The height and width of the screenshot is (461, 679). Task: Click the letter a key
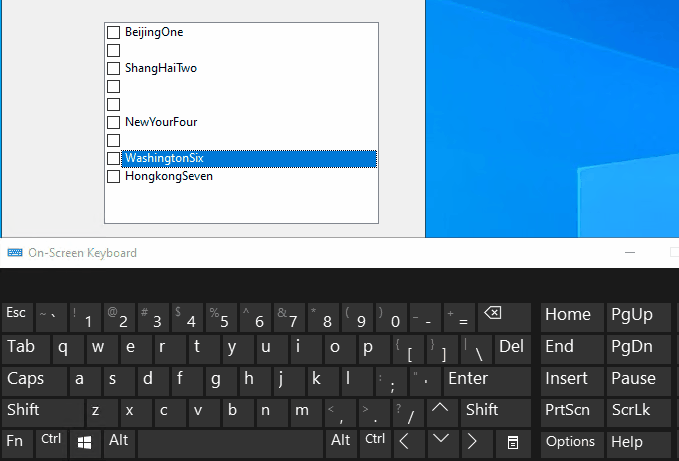click(x=85, y=380)
